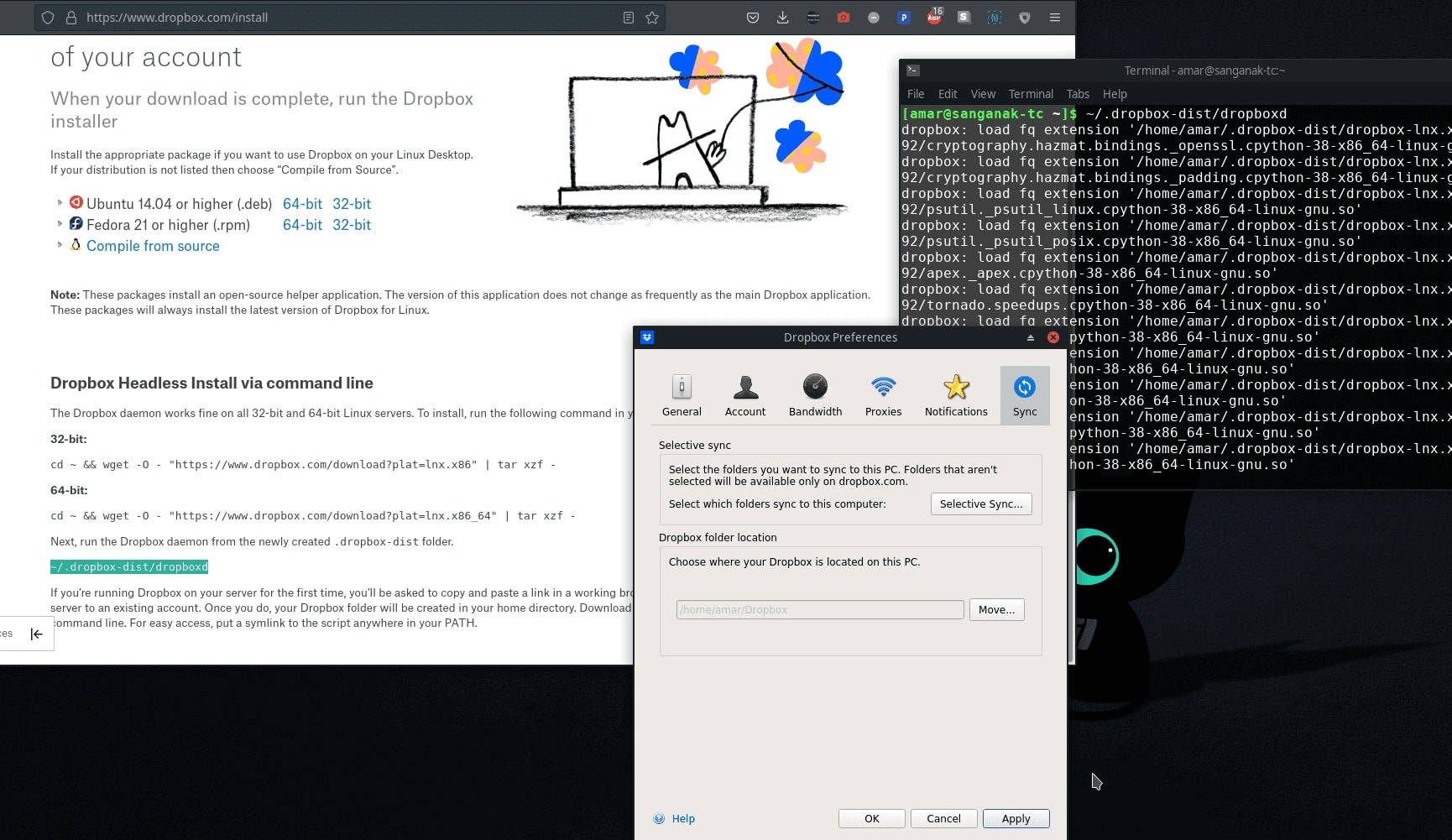
Task: Download Fedora 64-bit .rpm package
Action: point(302,225)
